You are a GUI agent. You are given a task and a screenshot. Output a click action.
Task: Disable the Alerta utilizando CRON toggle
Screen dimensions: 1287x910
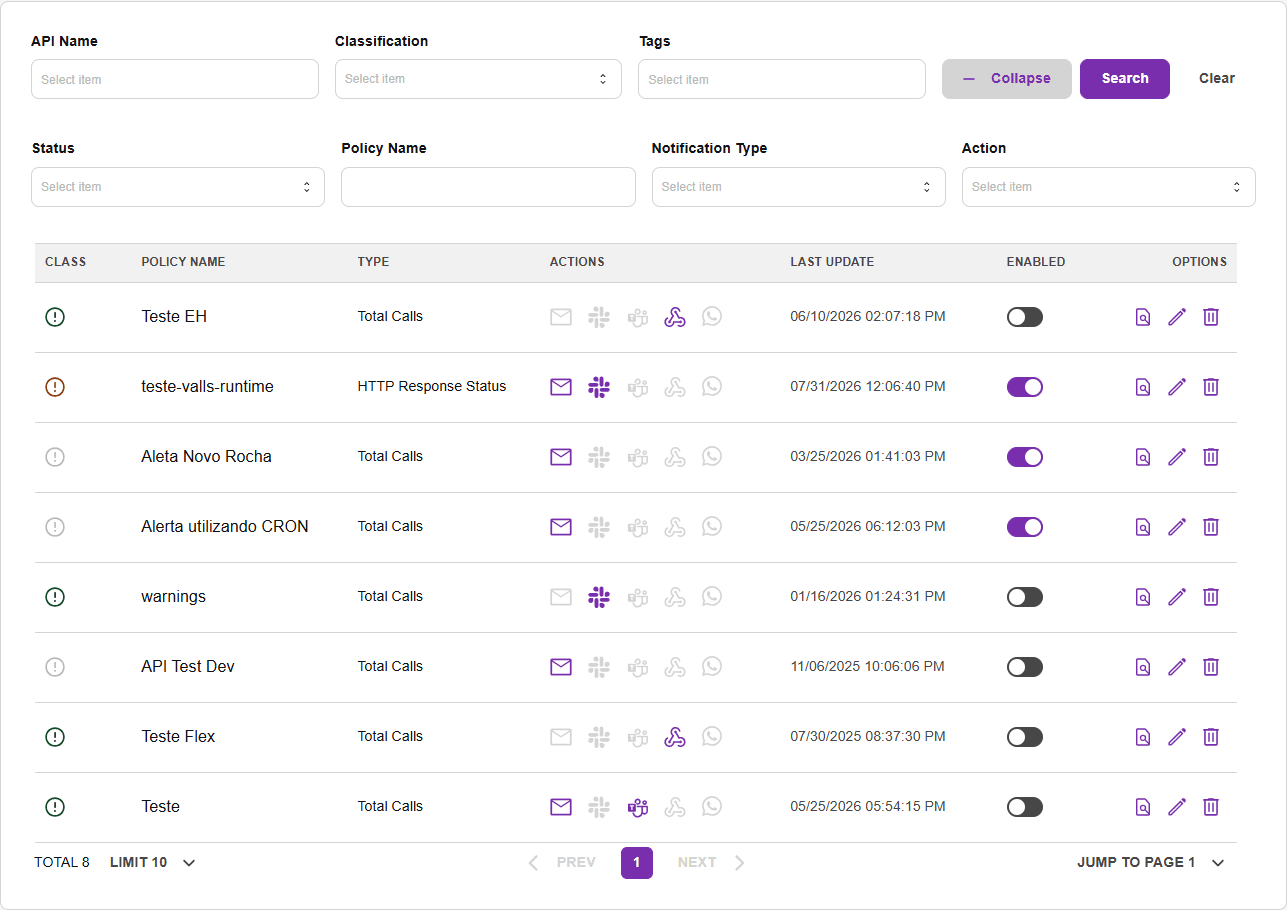(x=1025, y=527)
